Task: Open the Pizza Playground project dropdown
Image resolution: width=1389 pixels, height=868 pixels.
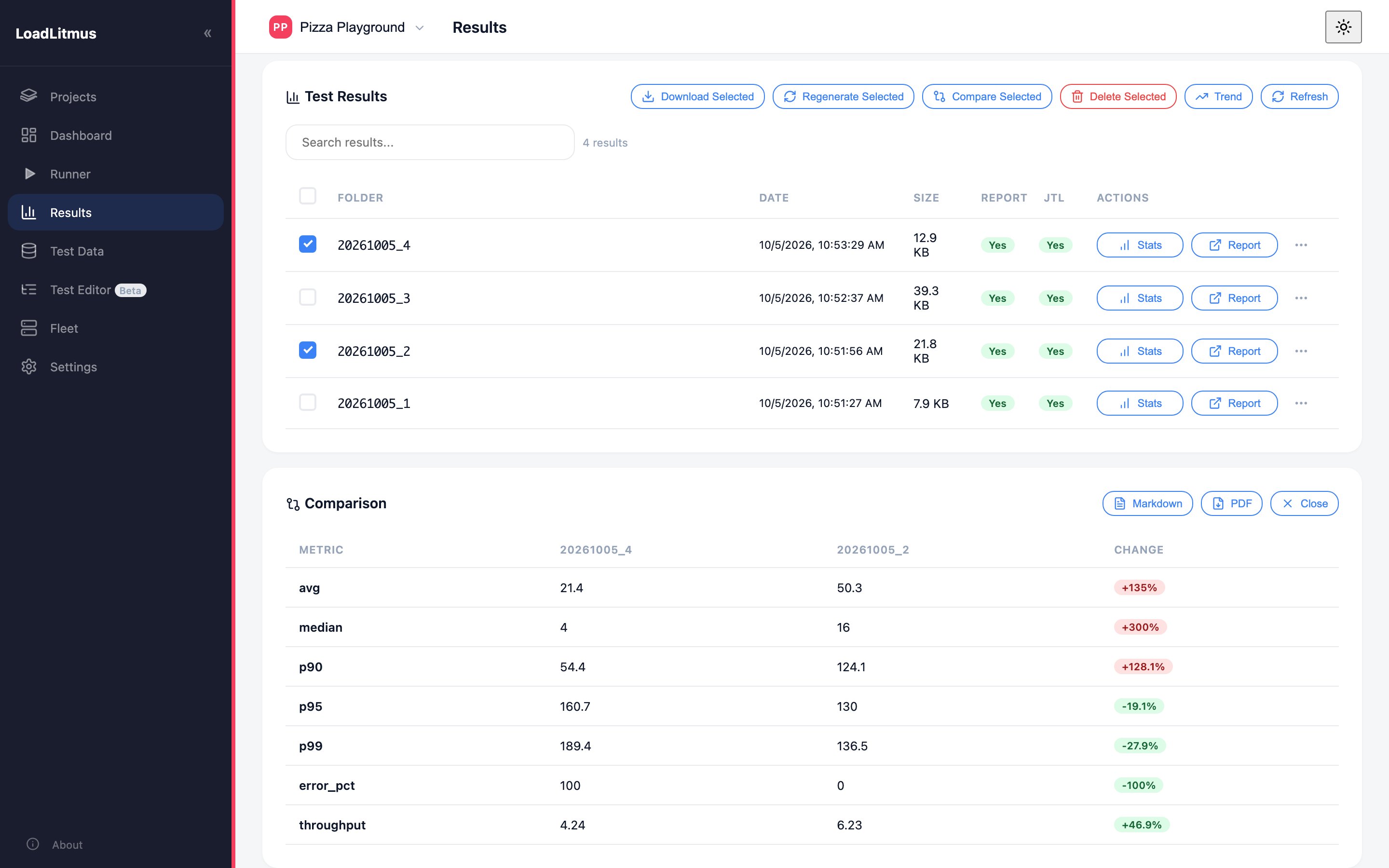Action: 347,27
